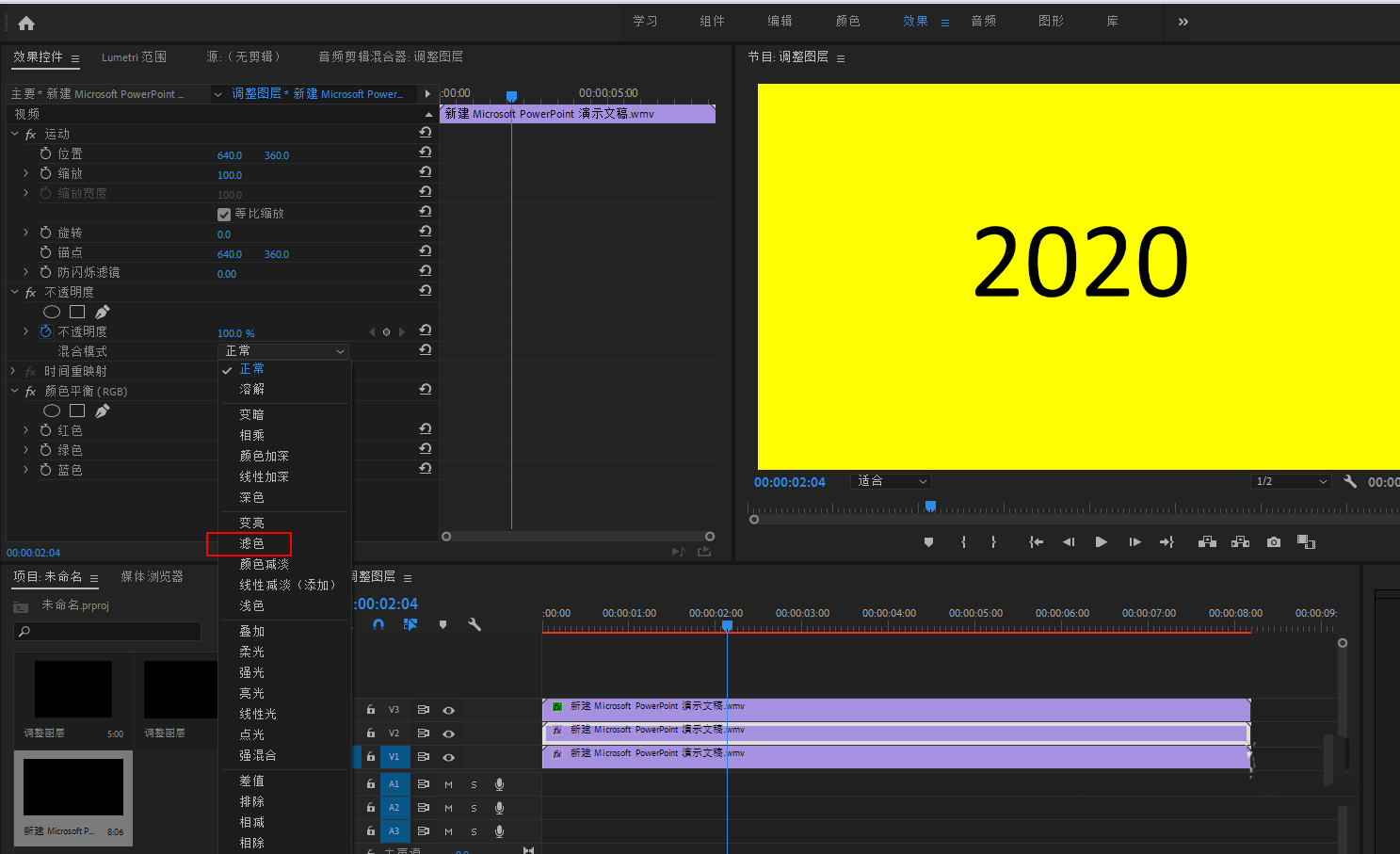
Task: Open the 适合 zoom level dropdown
Action: [x=891, y=481]
